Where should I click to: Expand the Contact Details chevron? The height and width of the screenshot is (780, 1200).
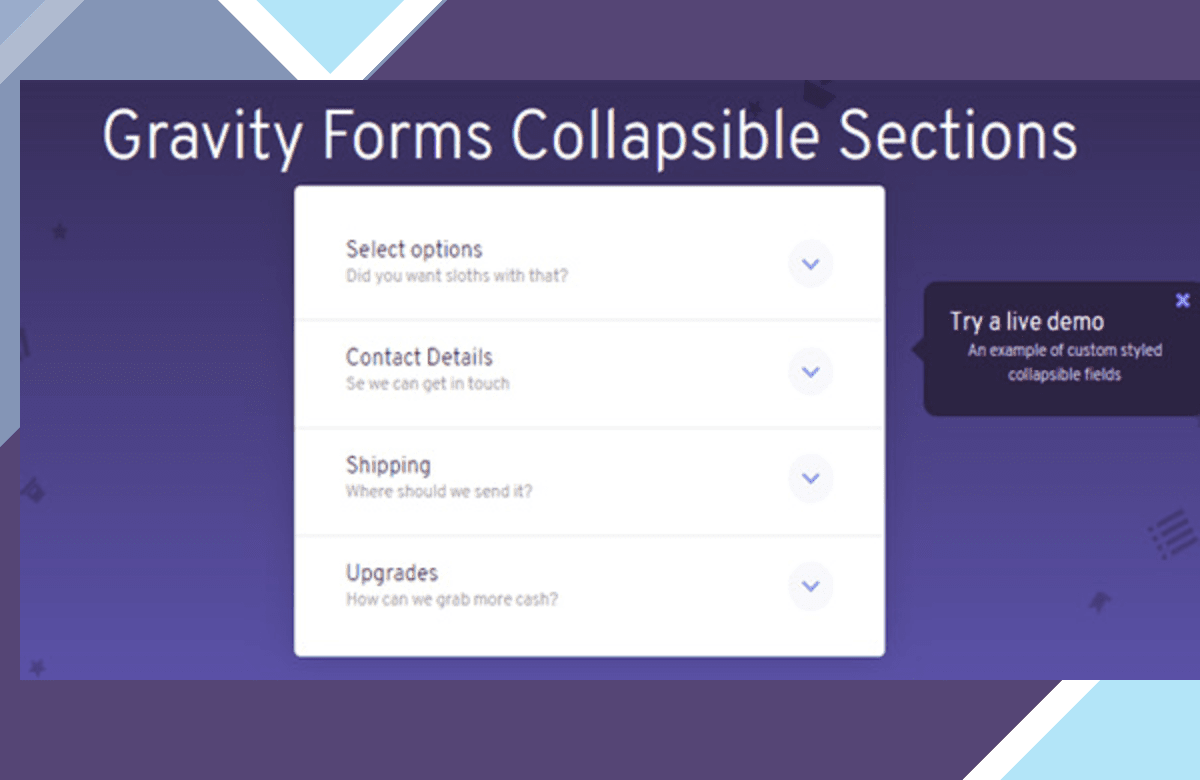810,372
